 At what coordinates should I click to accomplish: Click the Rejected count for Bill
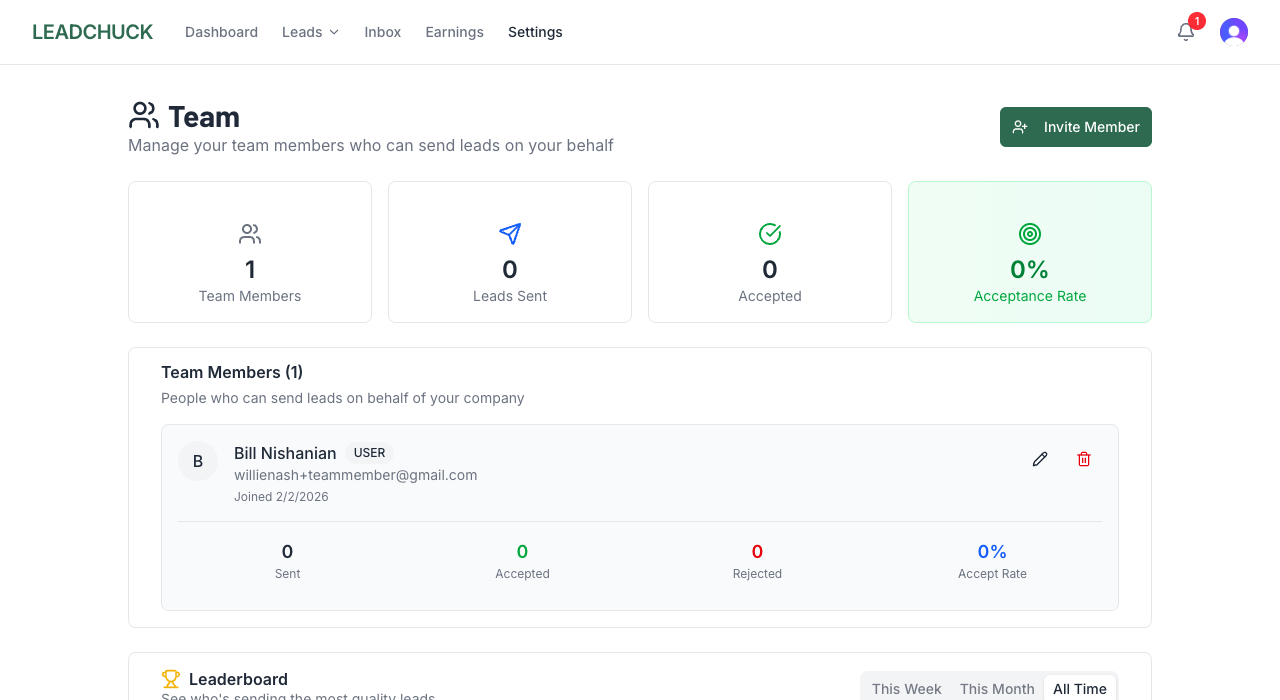tap(757, 552)
